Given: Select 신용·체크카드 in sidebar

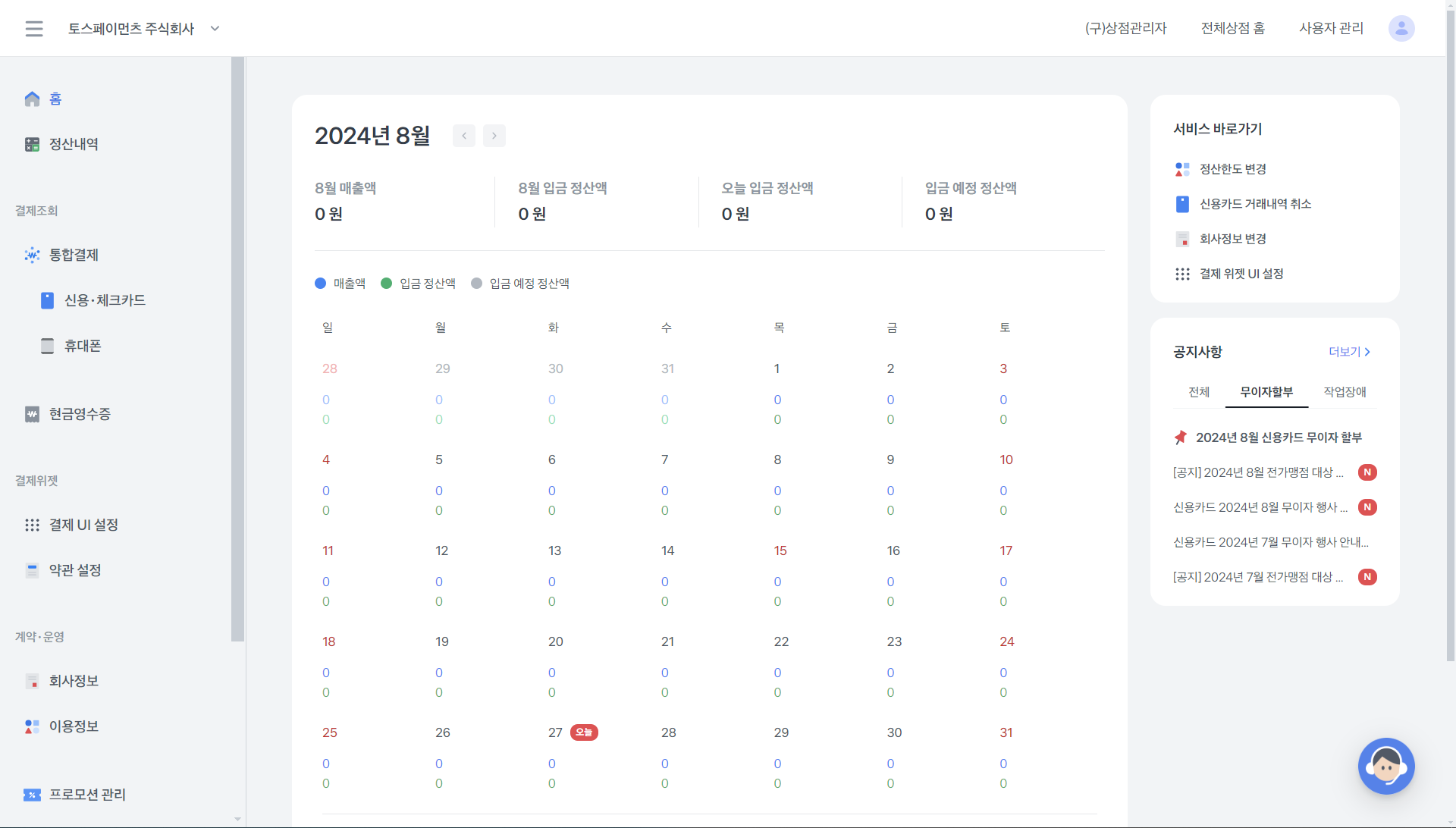Looking at the screenshot, I should tap(104, 300).
